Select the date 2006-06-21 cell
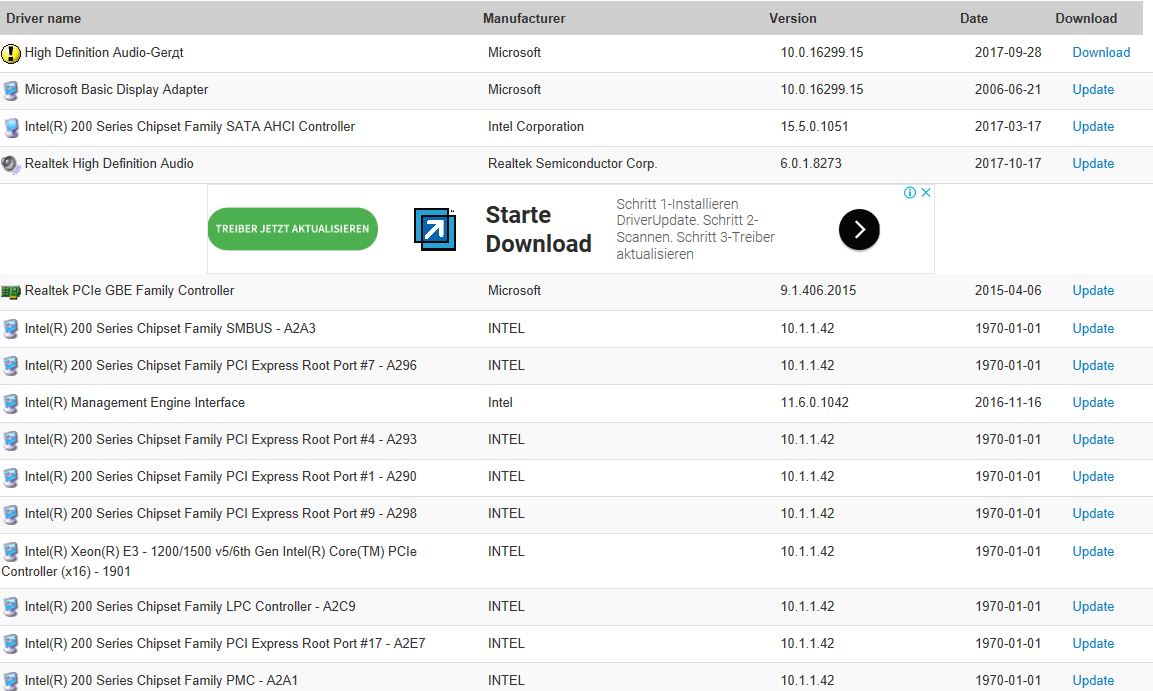This screenshot has height=691, width=1153. coord(1008,89)
